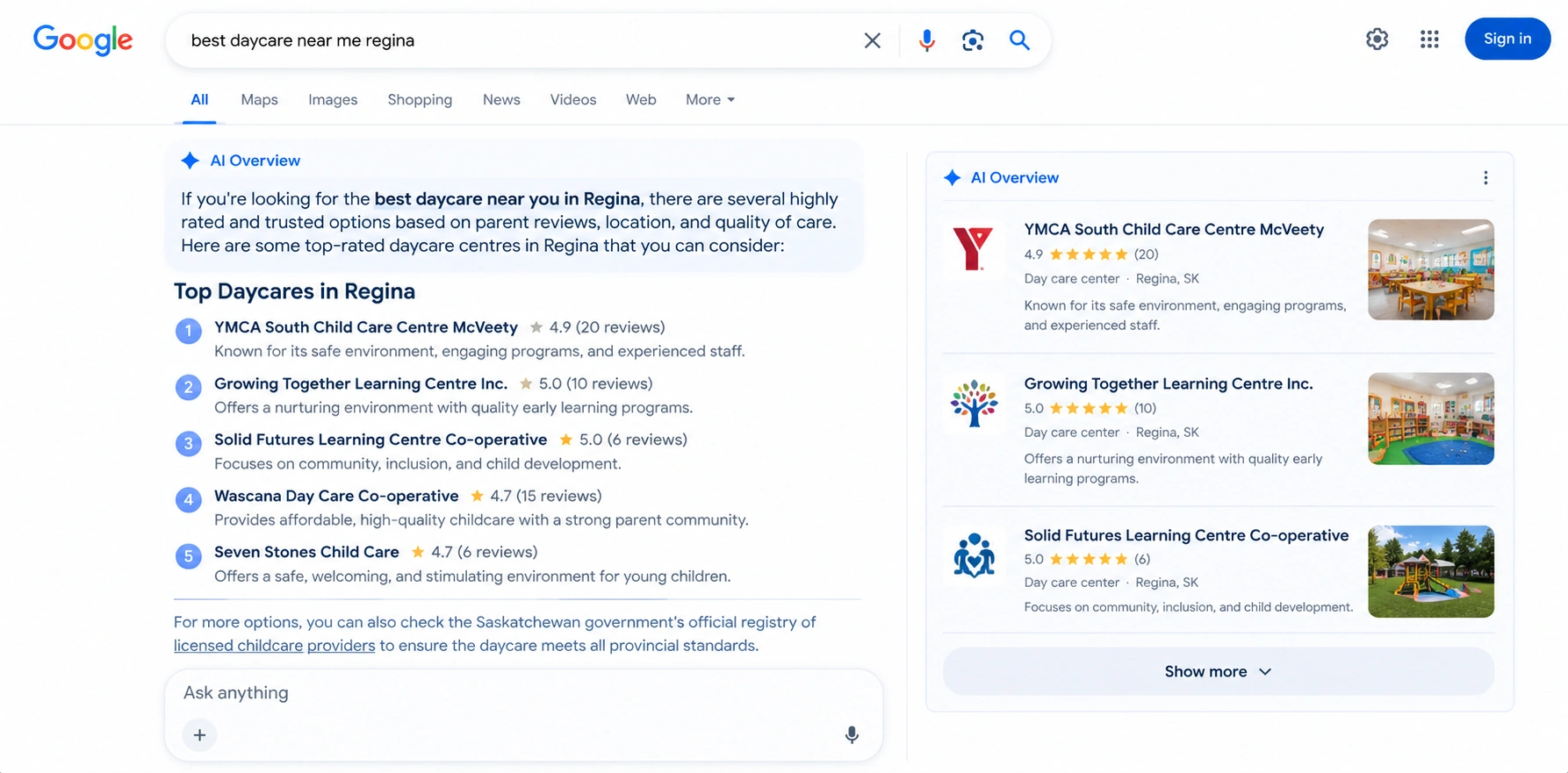Click the Sign in button
This screenshot has width=1568, height=773.
click(1507, 39)
